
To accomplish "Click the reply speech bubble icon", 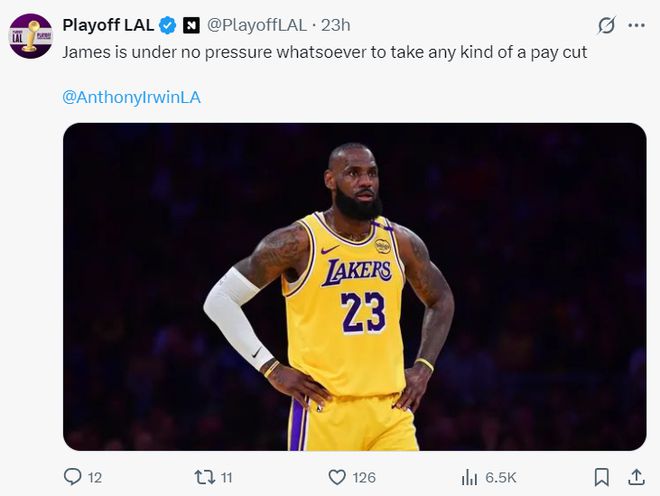I will pos(72,477).
